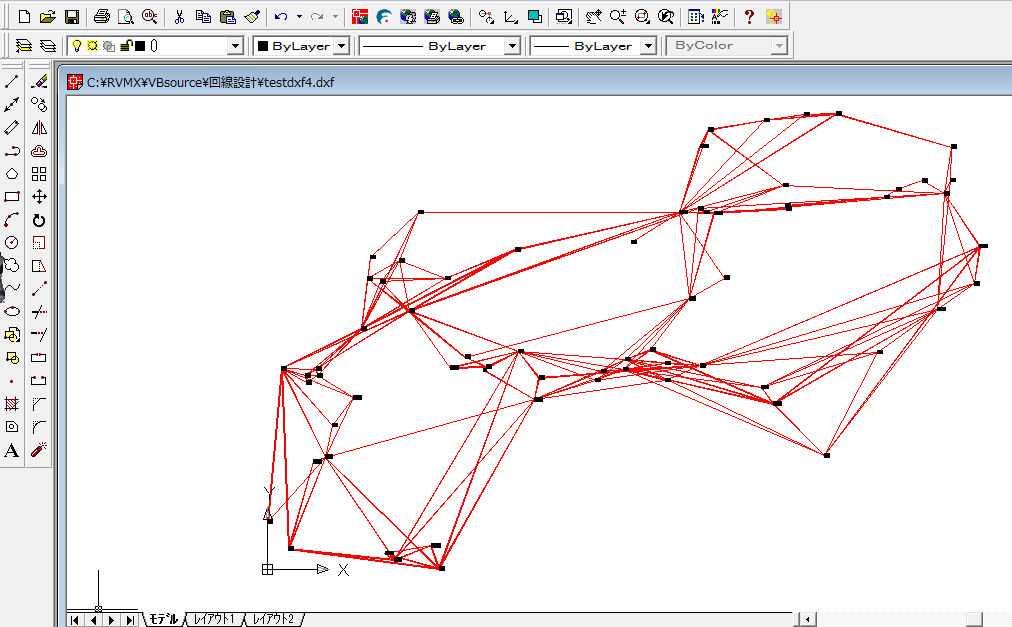Switch to the レイアウト2 tab
1012x627 pixels.
[273, 619]
